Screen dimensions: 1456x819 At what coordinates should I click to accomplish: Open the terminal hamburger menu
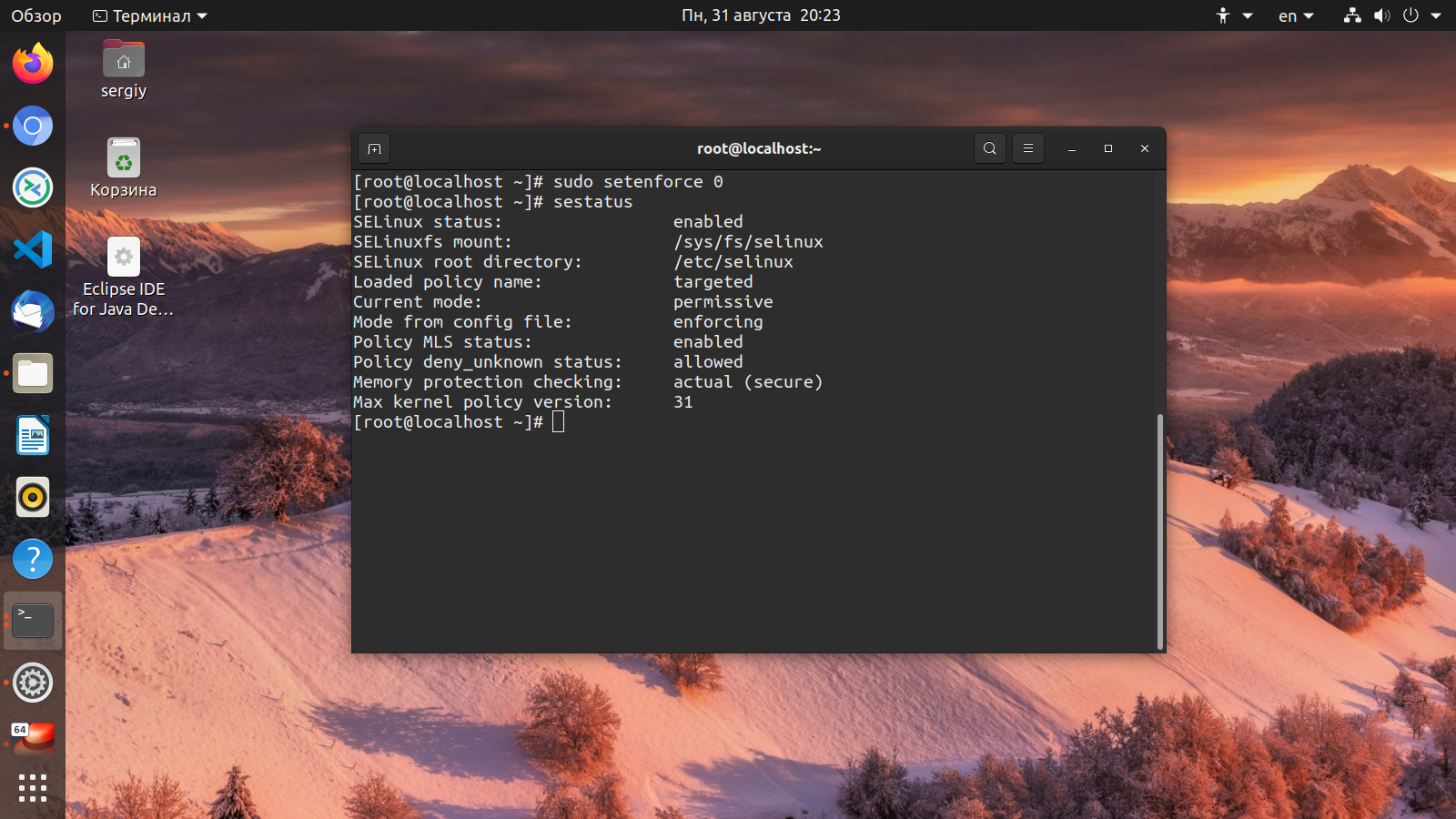(x=1027, y=148)
